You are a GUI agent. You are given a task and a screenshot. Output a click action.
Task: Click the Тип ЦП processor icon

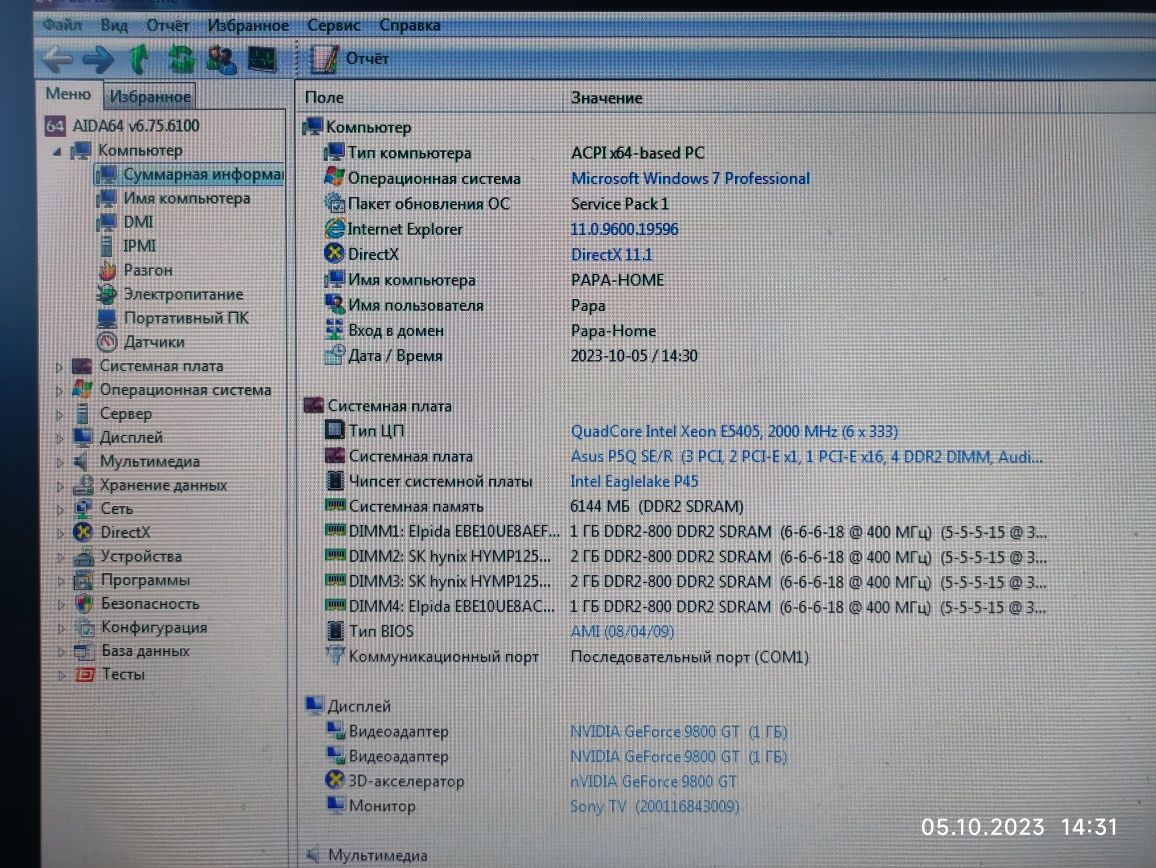pos(335,430)
